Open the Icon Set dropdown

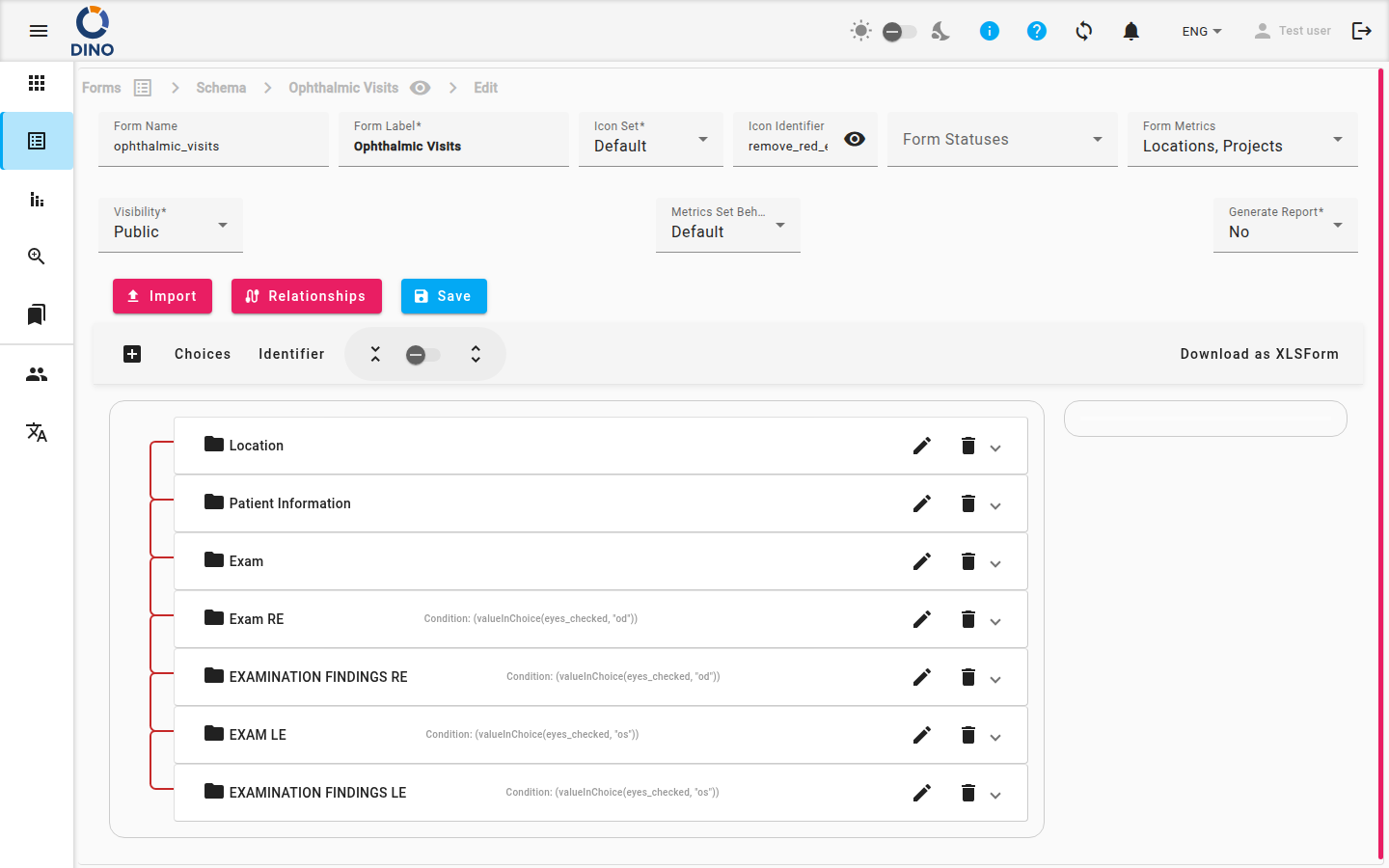pyautogui.click(x=651, y=139)
